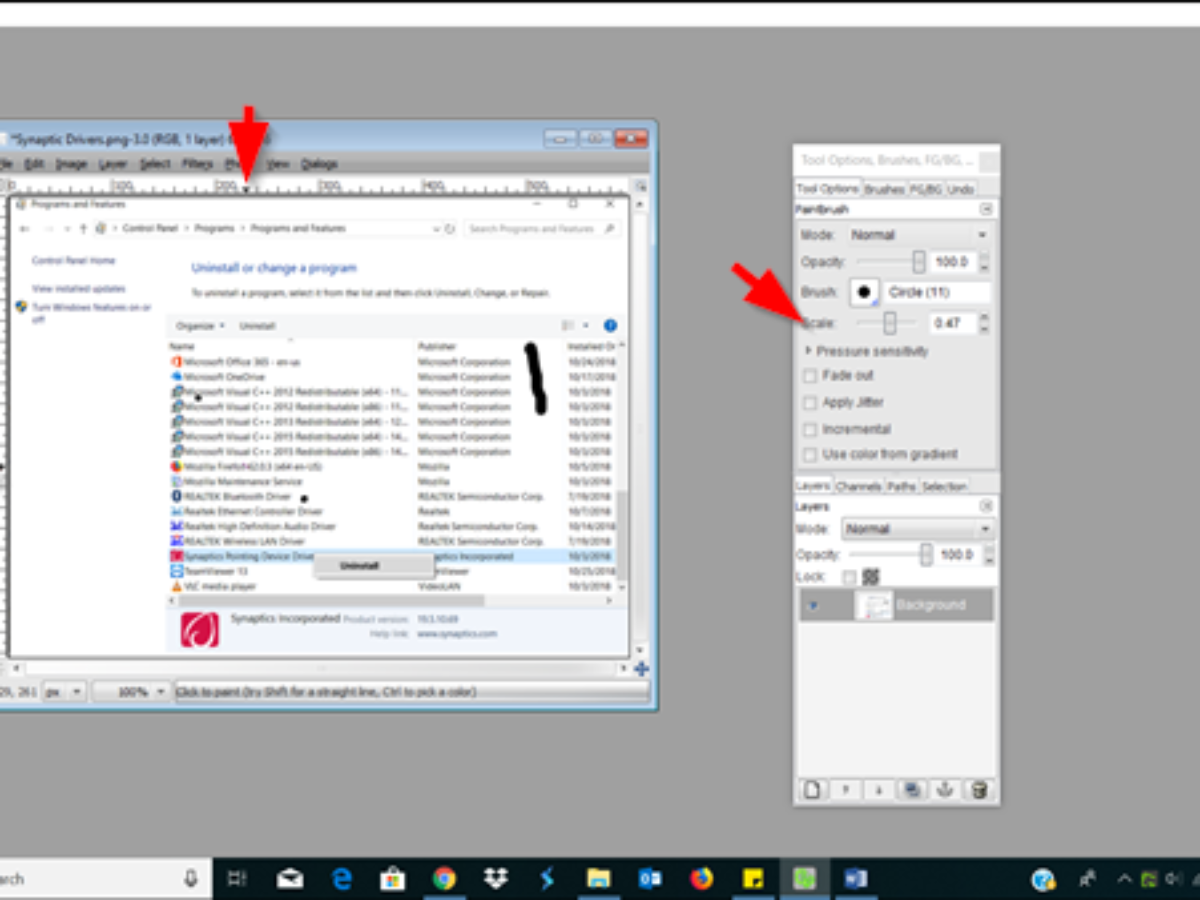Viewport: 1200px width, 900px height.
Task: Toggle lock alpha channel icon
Action: (x=870, y=577)
